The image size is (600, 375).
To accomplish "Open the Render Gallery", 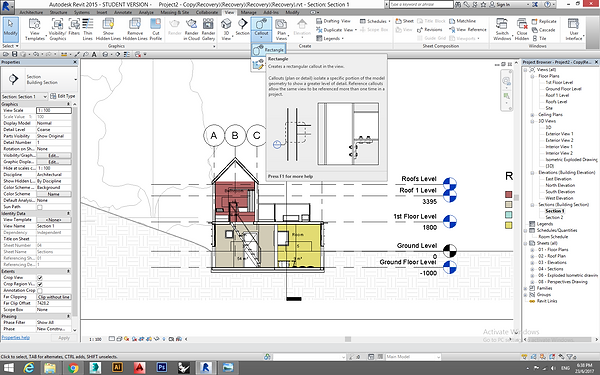I will click(208, 29).
